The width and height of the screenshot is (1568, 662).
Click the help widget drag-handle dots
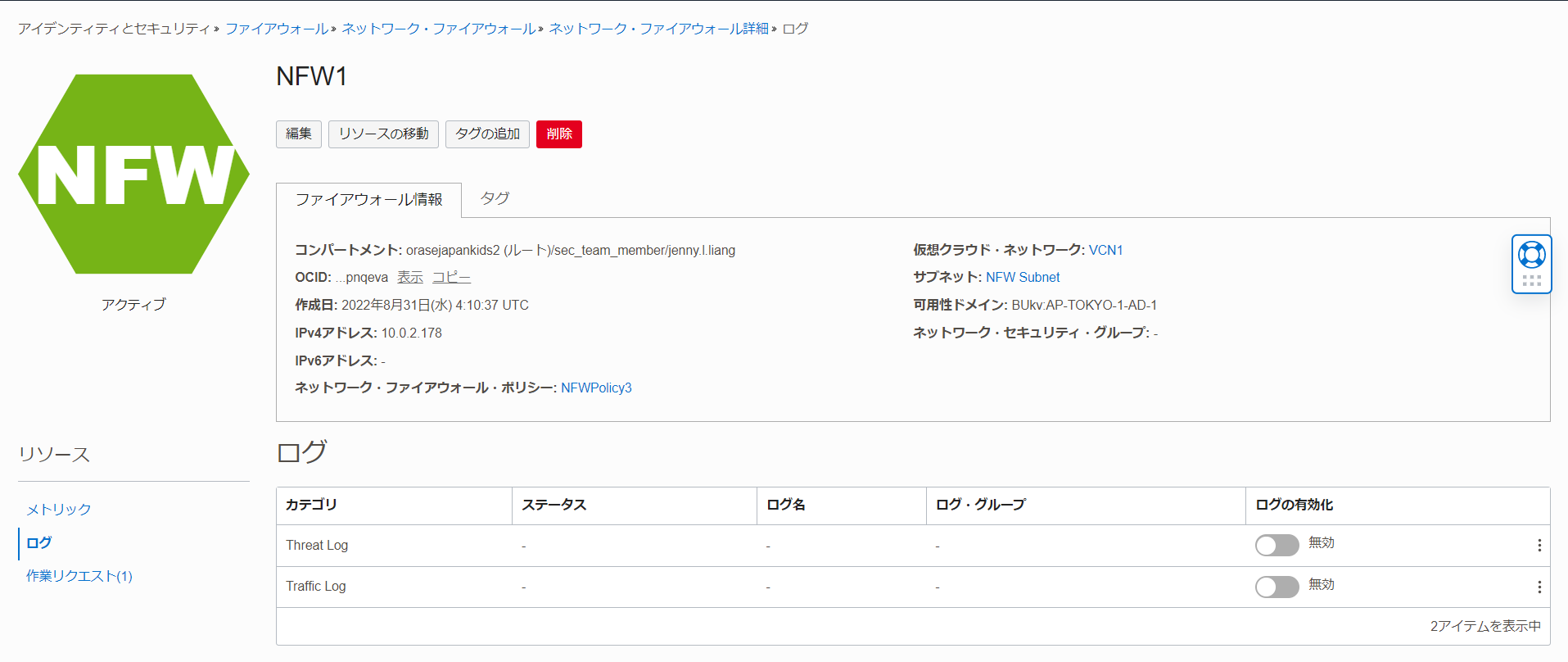1531,280
